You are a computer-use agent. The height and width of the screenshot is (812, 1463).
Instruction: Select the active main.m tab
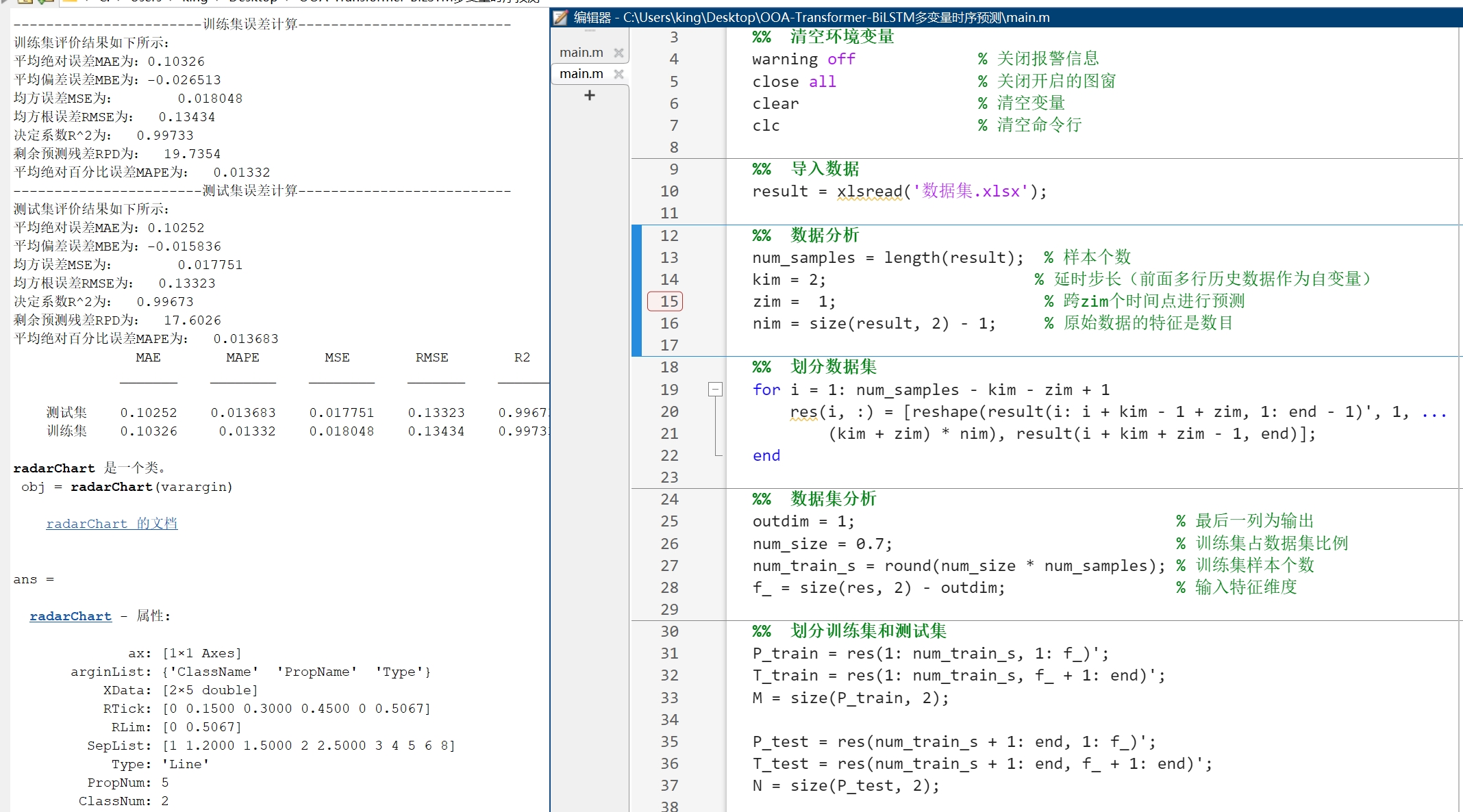pyautogui.click(x=581, y=74)
